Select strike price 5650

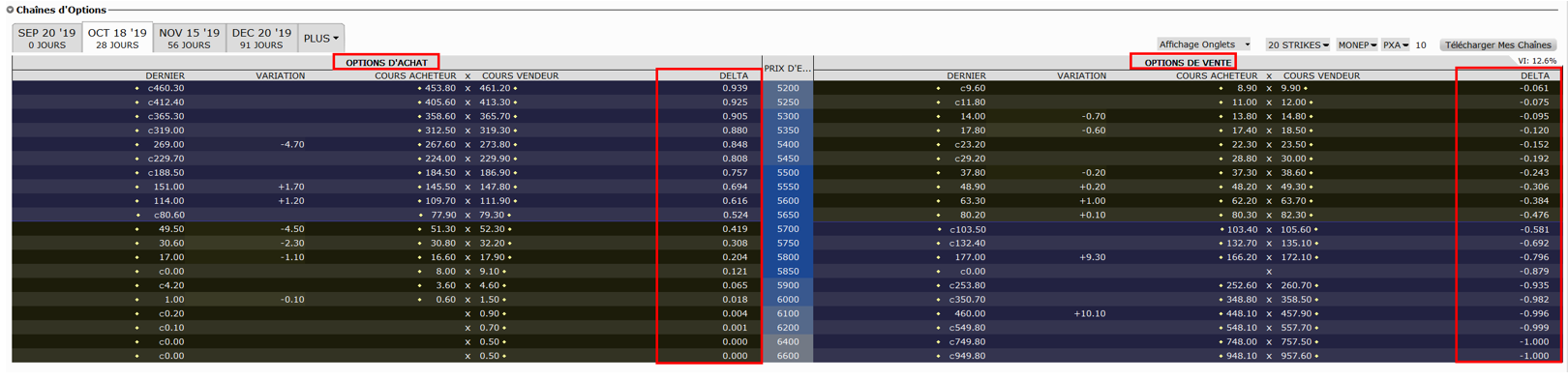coord(788,215)
